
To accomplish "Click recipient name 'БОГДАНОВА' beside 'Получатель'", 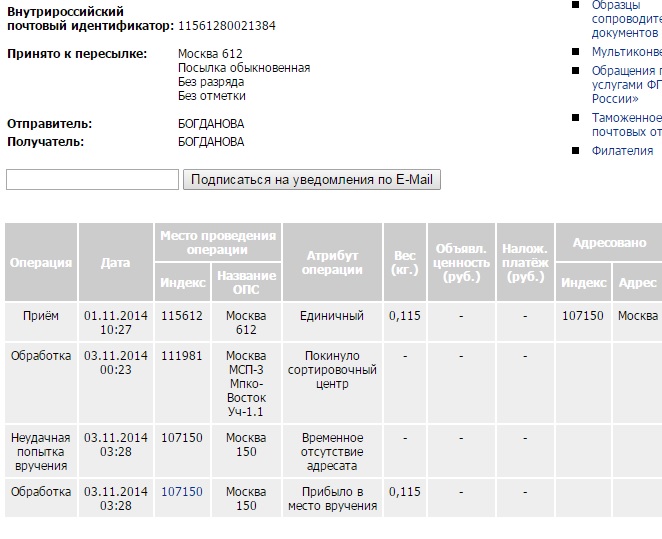I will point(211,141).
